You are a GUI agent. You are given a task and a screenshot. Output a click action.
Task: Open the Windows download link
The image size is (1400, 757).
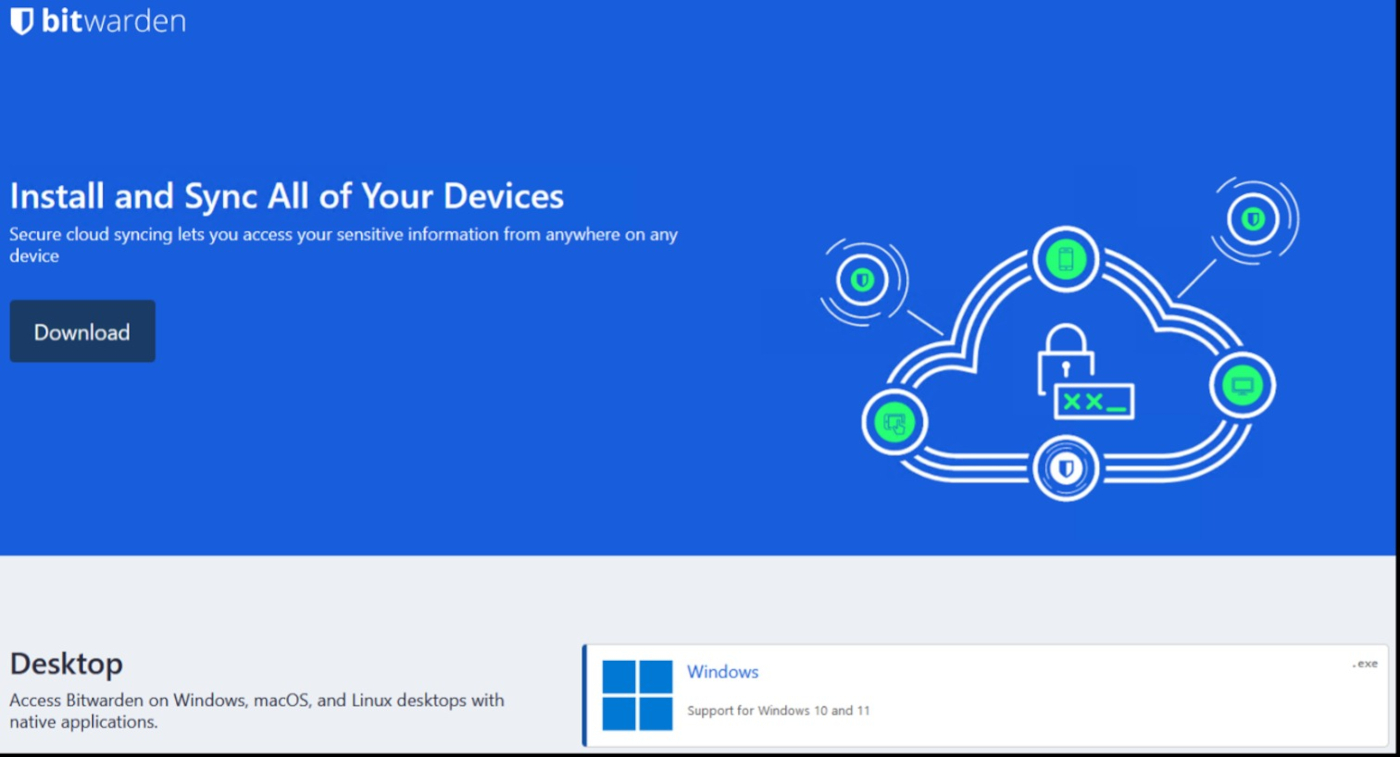pos(722,671)
